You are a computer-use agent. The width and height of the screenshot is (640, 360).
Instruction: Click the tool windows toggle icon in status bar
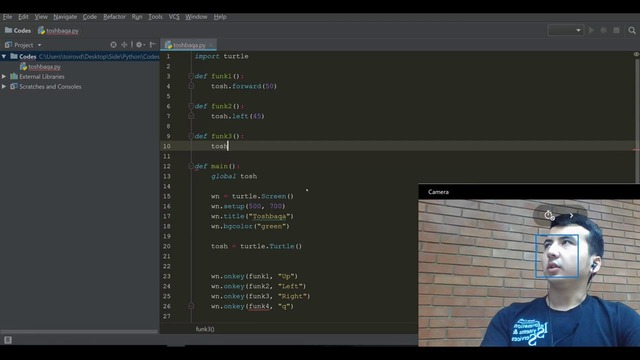pyautogui.click(x=8, y=340)
